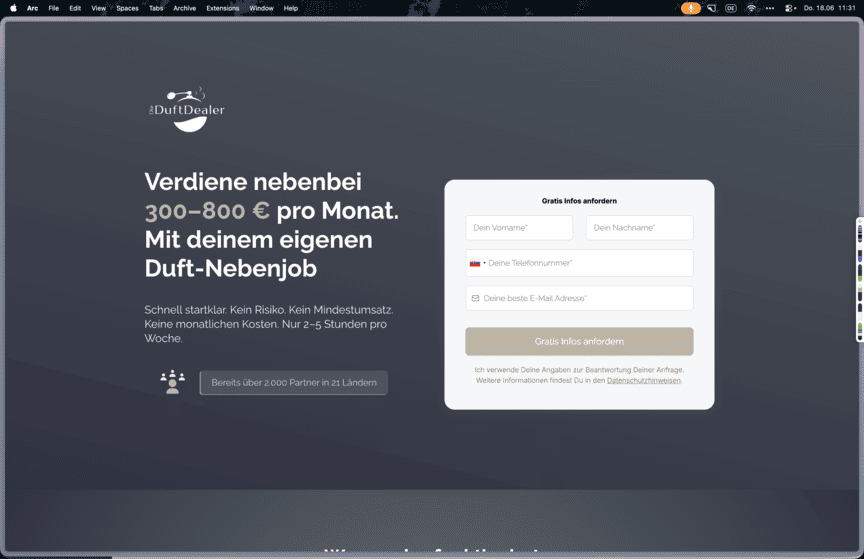Screen dimensions: 864x559
Task: Click the date and time in menu bar
Action: [x=829, y=8]
